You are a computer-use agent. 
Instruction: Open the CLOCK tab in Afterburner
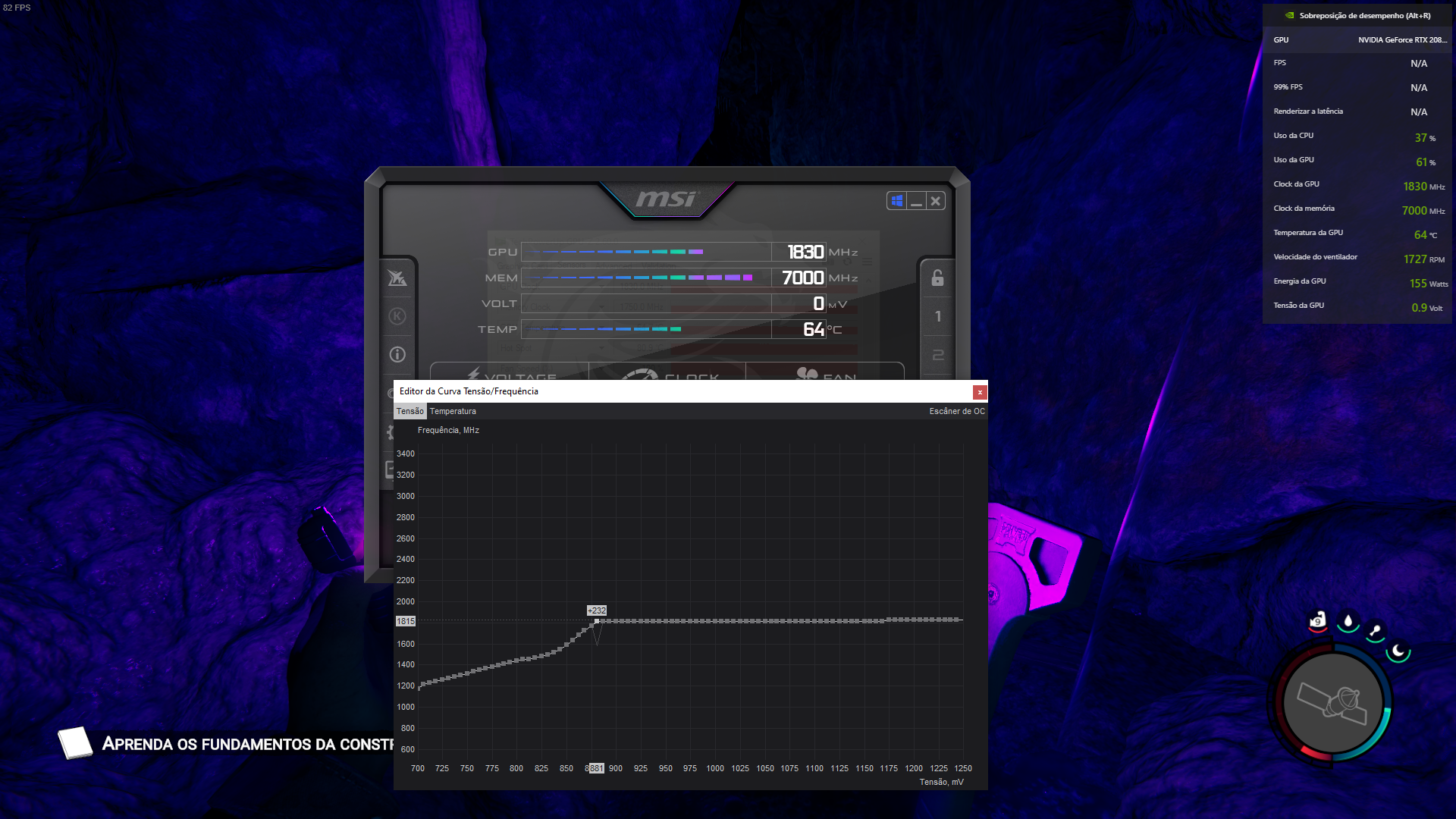pyautogui.click(x=667, y=372)
